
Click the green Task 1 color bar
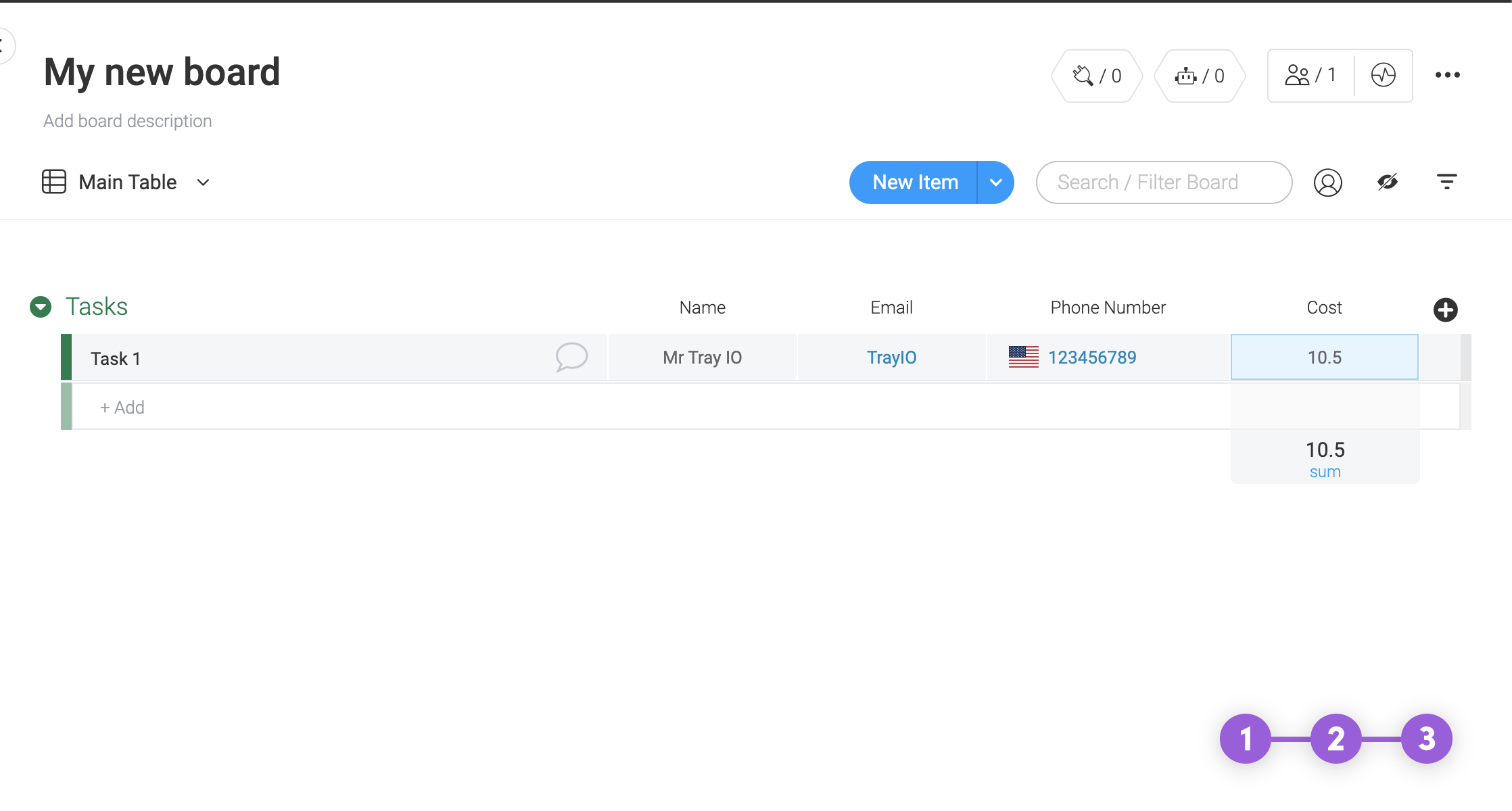pos(66,357)
